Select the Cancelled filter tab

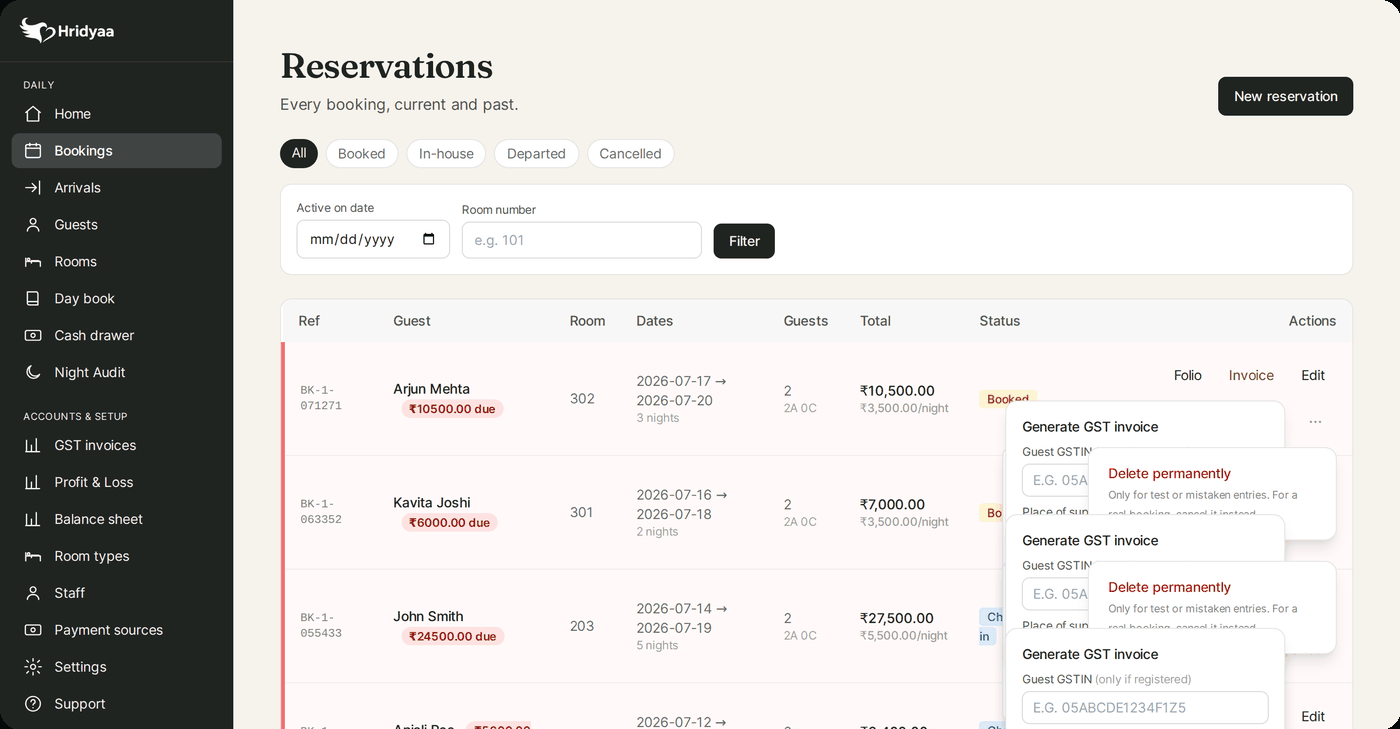pyautogui.click(x=630, y=154)
